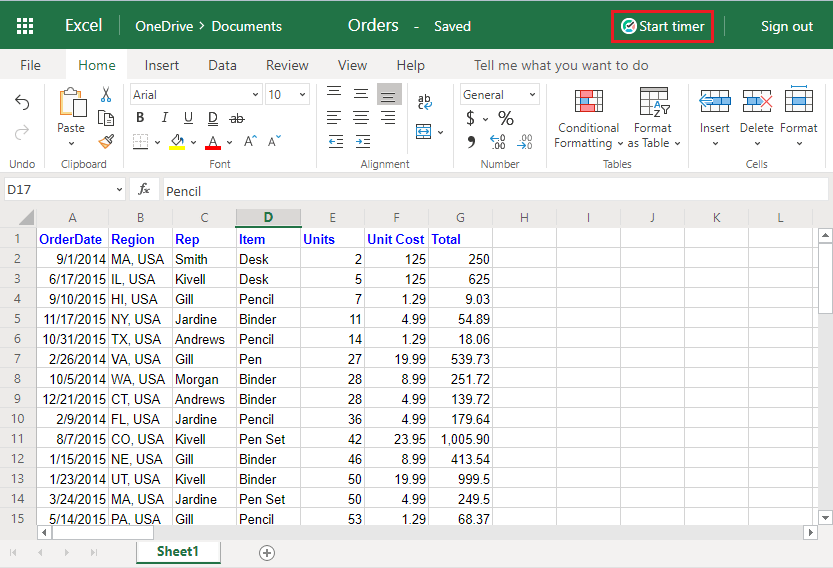
Task: Toggle Bold formatting
Action: (140, 117)
